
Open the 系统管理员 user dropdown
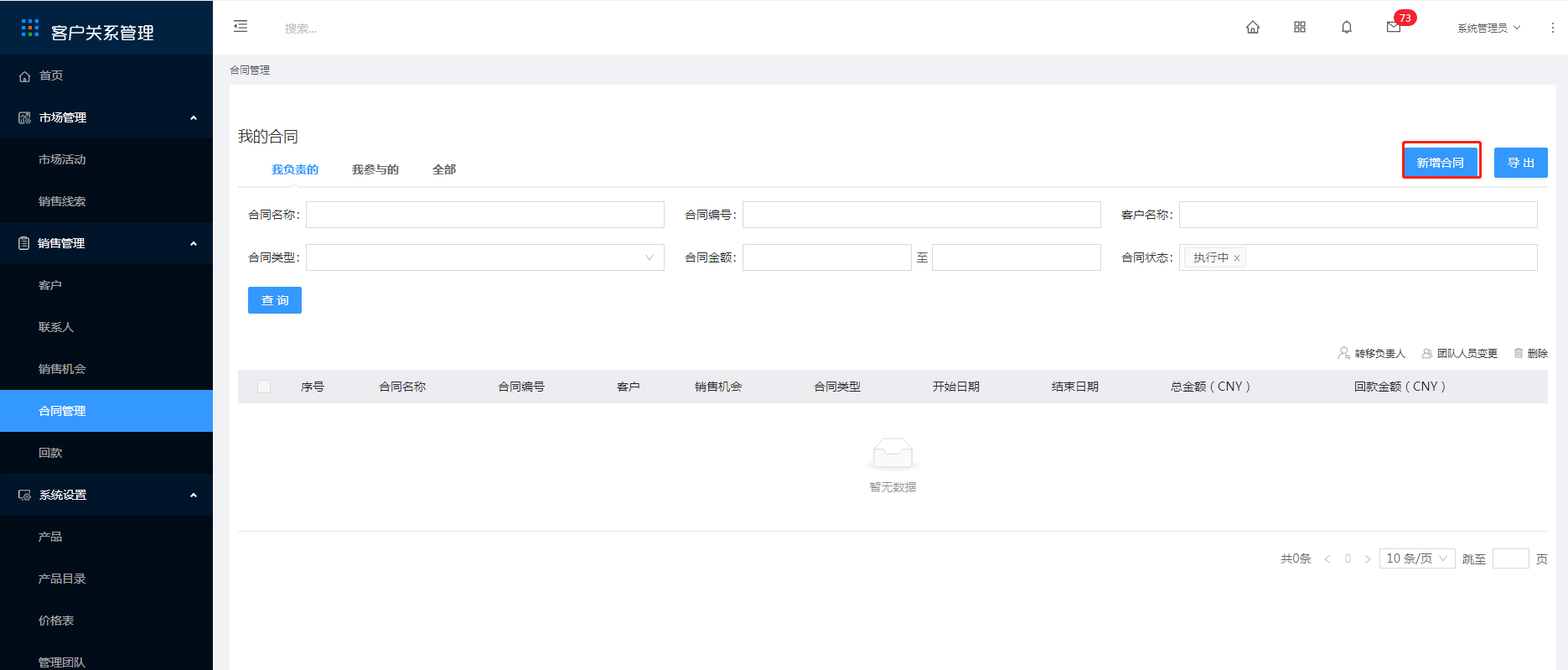(1488, 28)
